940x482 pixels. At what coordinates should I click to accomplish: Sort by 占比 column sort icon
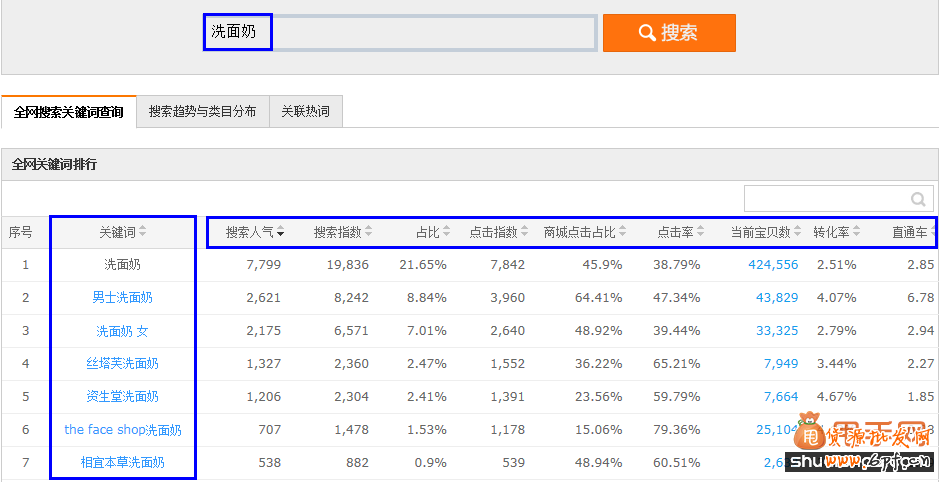(447, 232)
